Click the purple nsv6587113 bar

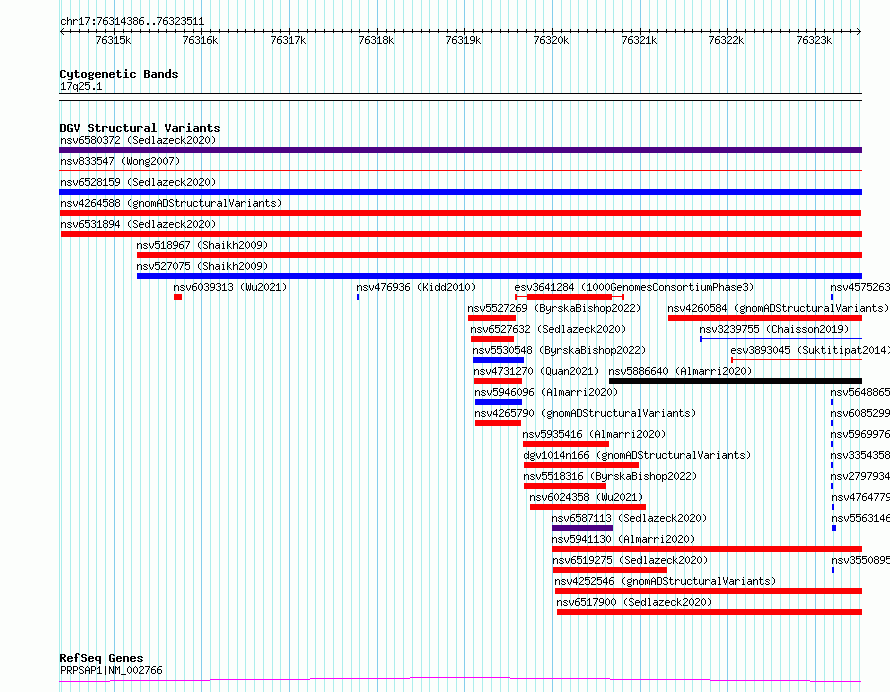[582, 528]
